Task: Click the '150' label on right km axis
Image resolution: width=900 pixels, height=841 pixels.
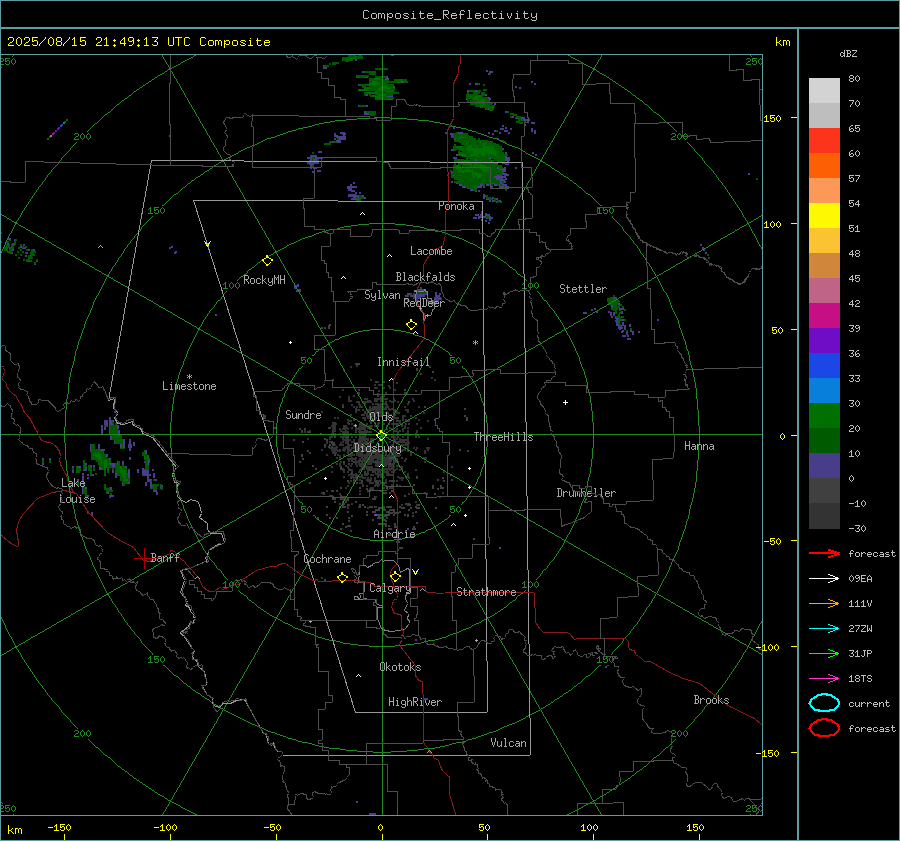Action: pyautogui.click(x=773, y=118)
